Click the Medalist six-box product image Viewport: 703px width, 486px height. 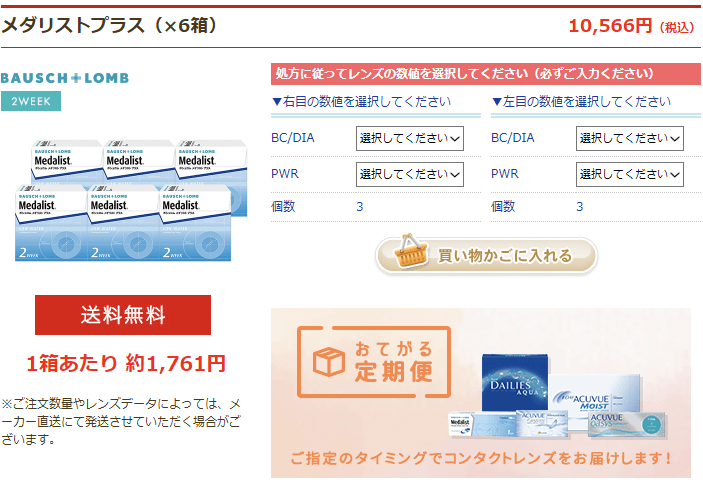point(131,200)
